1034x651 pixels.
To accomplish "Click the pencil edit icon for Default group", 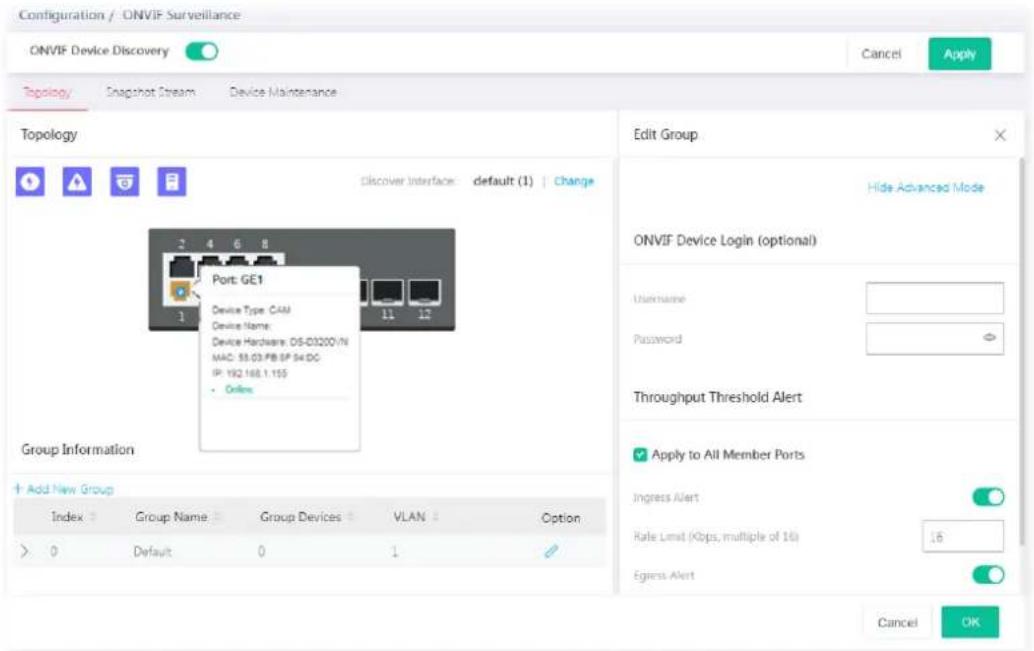I will [551, 551].
